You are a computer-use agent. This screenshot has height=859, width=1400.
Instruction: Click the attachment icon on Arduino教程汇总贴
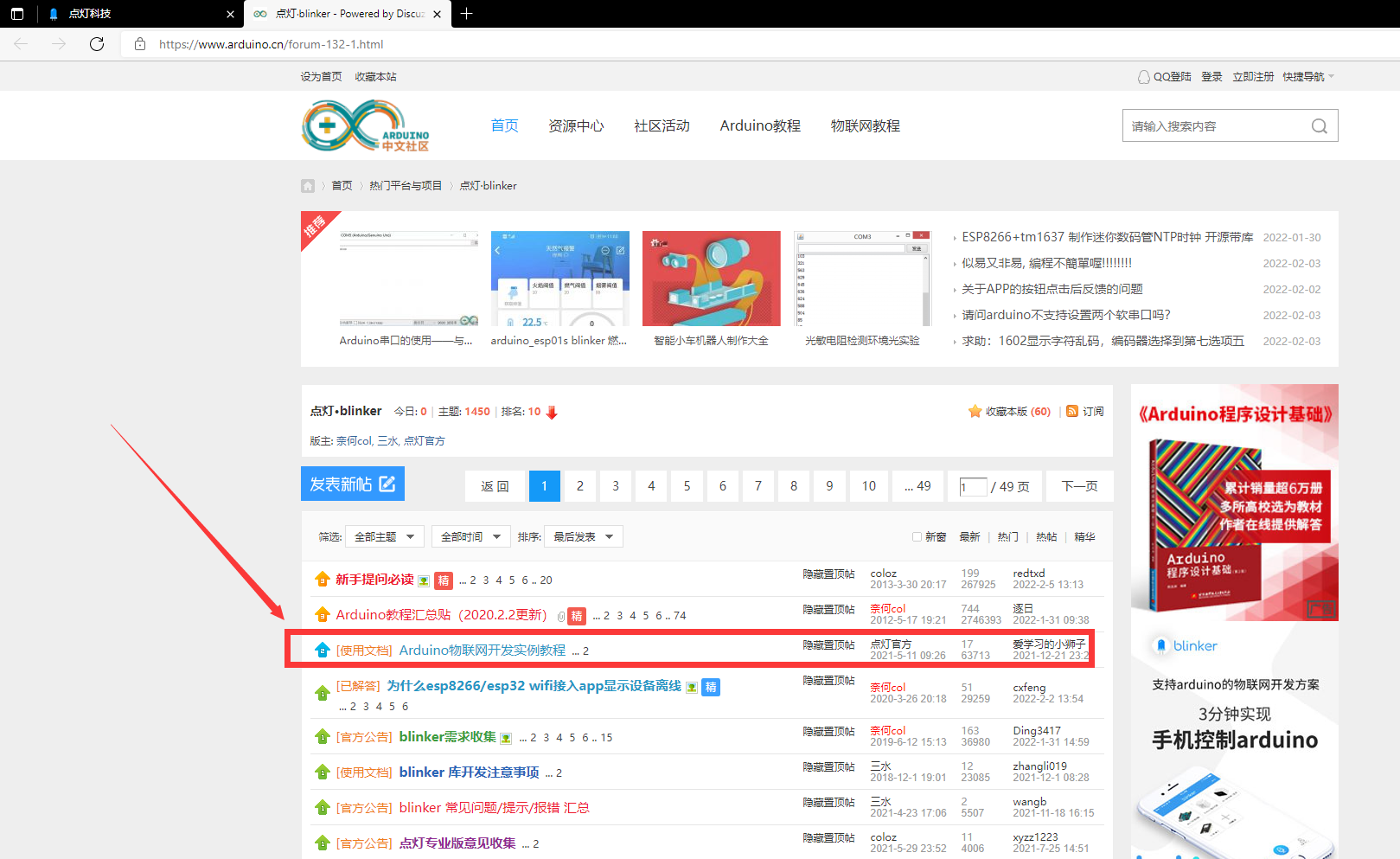[x=561, y=616]
